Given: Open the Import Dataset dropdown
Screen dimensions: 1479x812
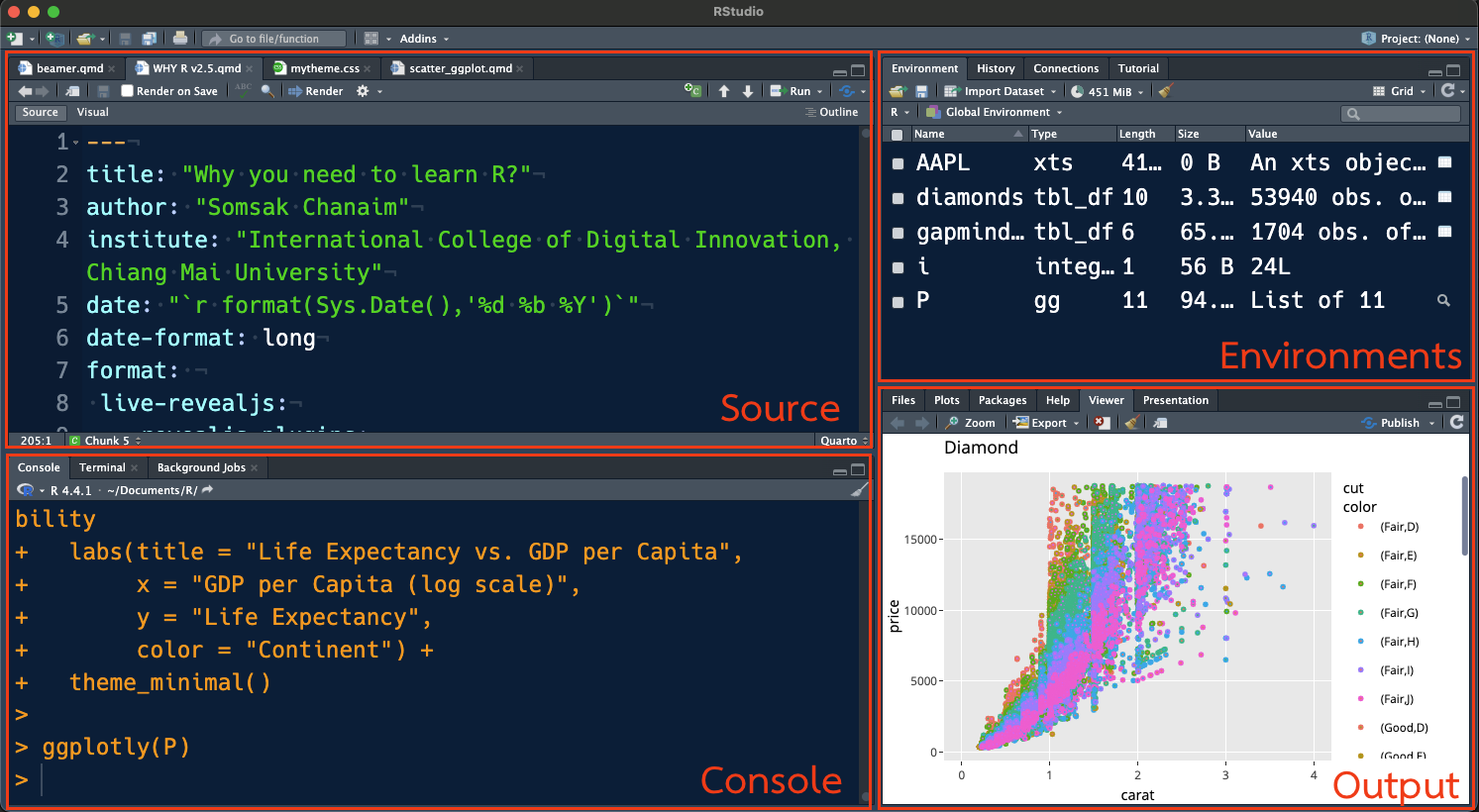Looking at the screenshot, I should pos(1001,91).
